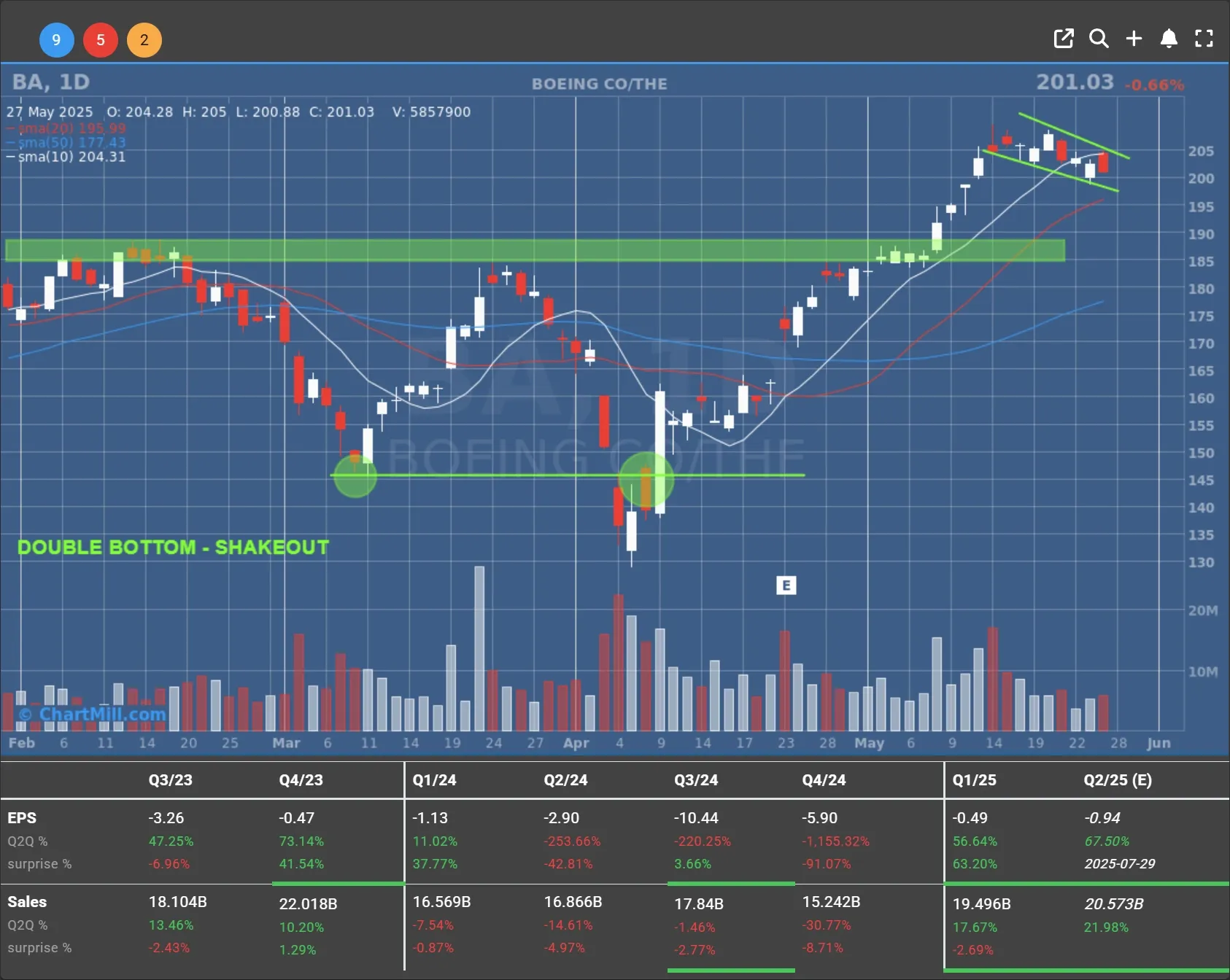This screenshot has width=1230, height=980.
Task: Click Sales Q2Q value 21.98%
Action: tap(1106, 927)
